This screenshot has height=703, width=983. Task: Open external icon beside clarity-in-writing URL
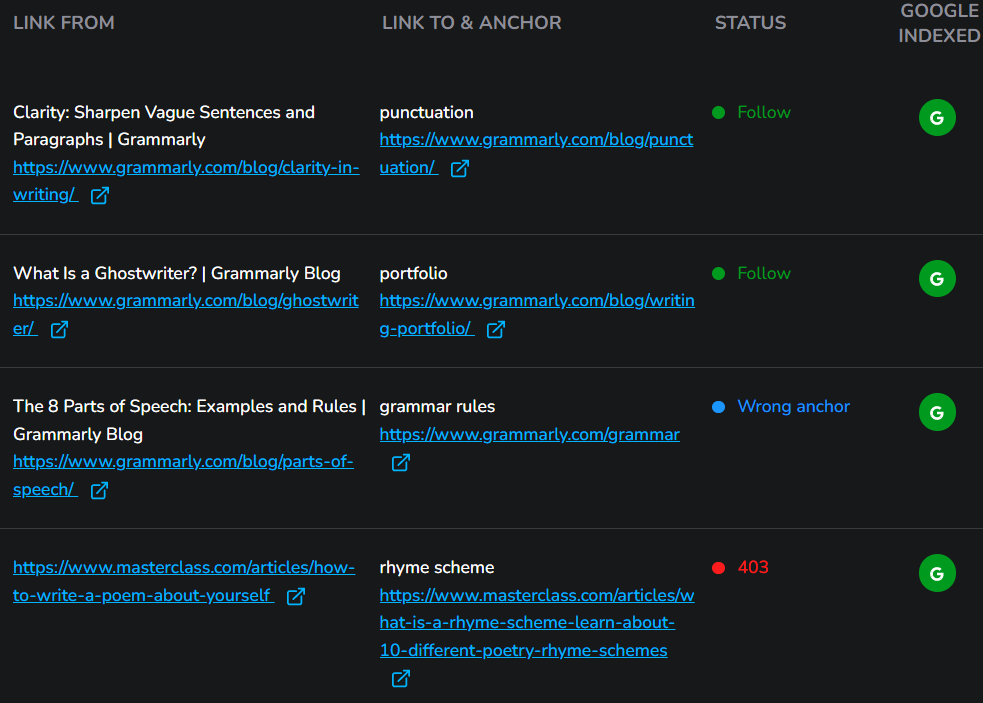coord(100,196)
